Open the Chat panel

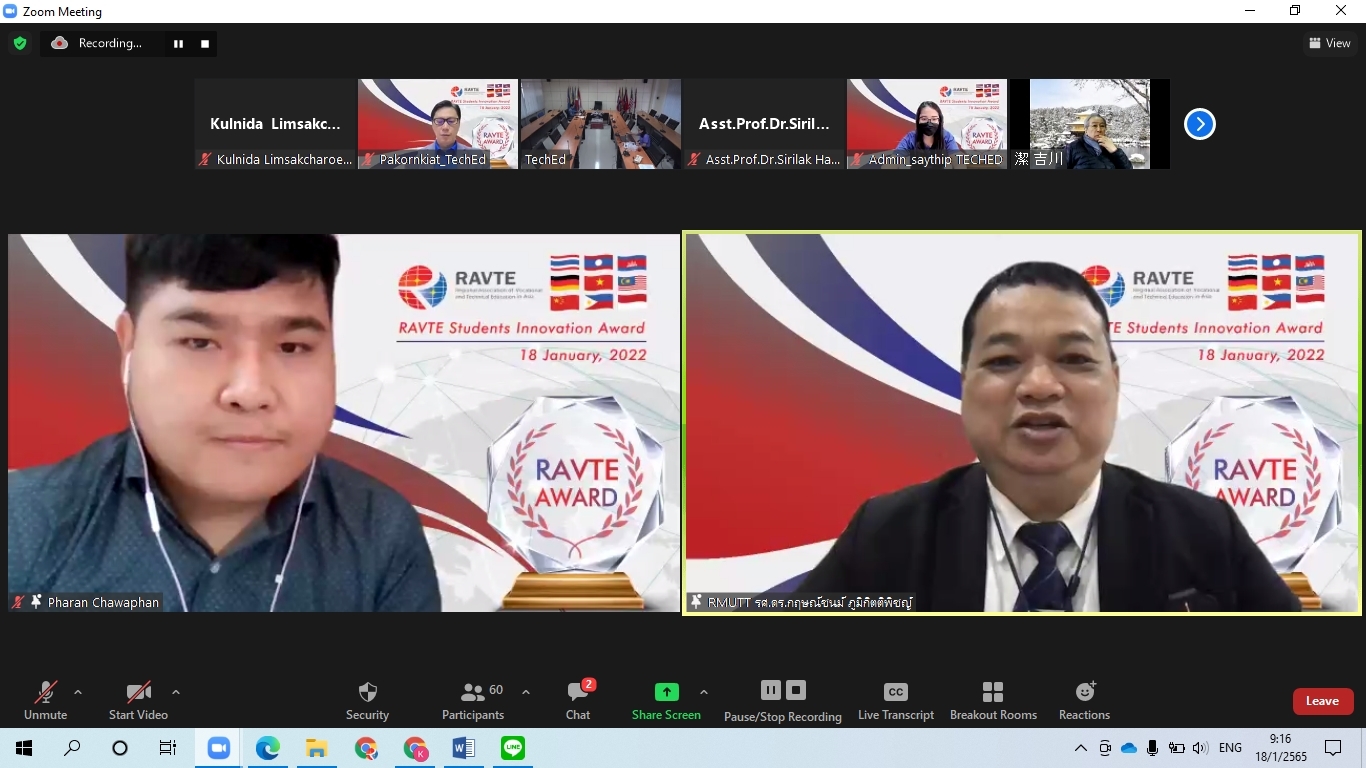pyautogui.click(x=578, y=692)
